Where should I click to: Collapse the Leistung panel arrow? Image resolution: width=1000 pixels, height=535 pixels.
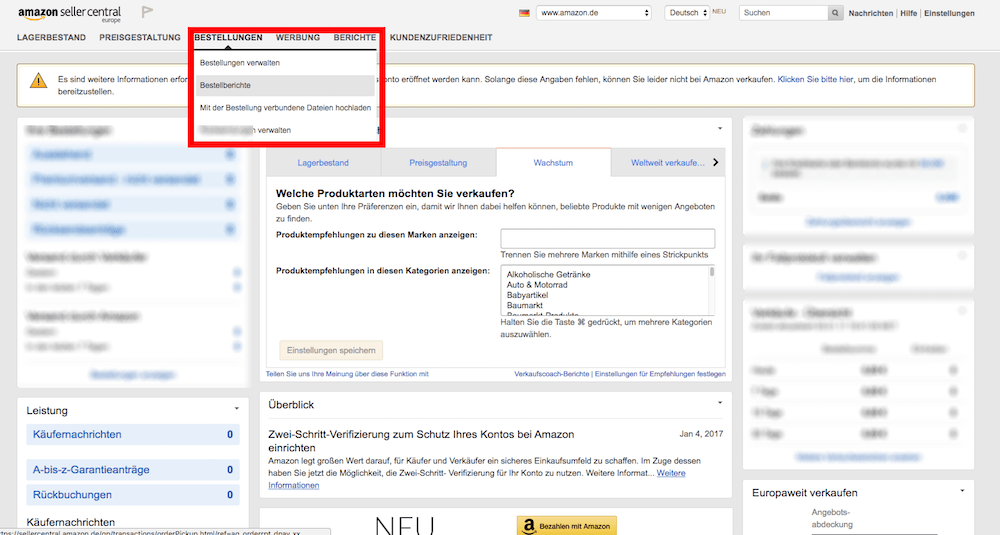click(x=237, y=409)
